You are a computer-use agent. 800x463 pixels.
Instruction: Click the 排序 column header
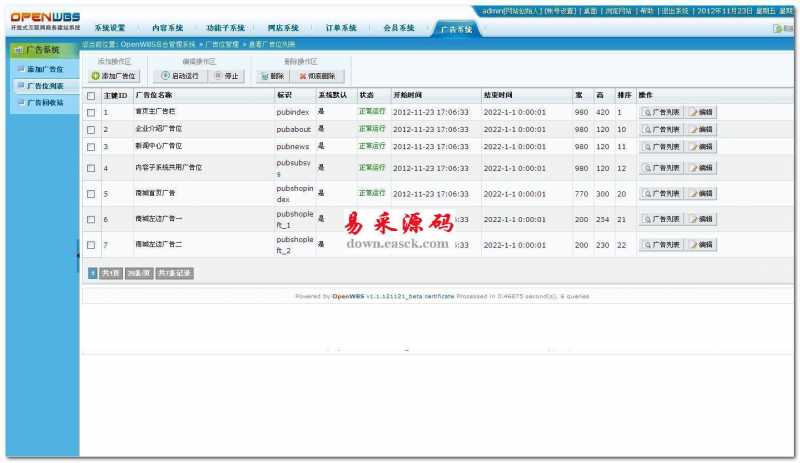coord(624,95)
